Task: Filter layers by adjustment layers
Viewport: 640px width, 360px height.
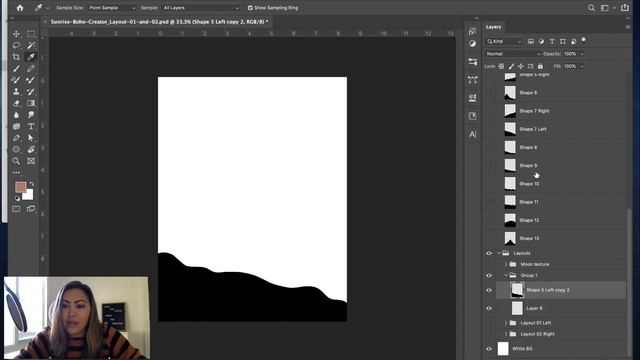Action: click(x=541, y=41)
